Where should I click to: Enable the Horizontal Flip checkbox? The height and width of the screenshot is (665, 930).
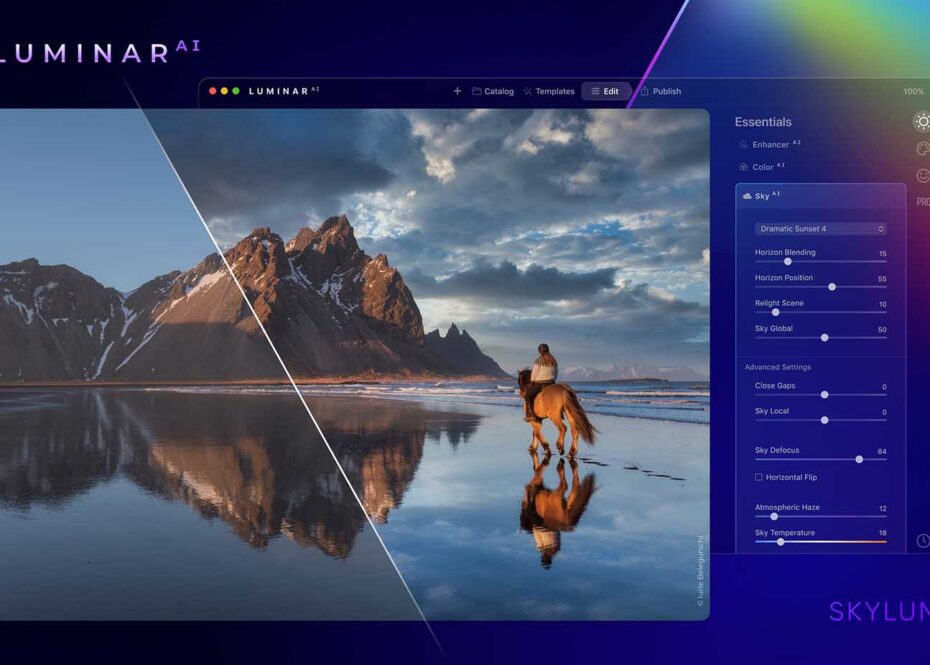coord(759,477)
